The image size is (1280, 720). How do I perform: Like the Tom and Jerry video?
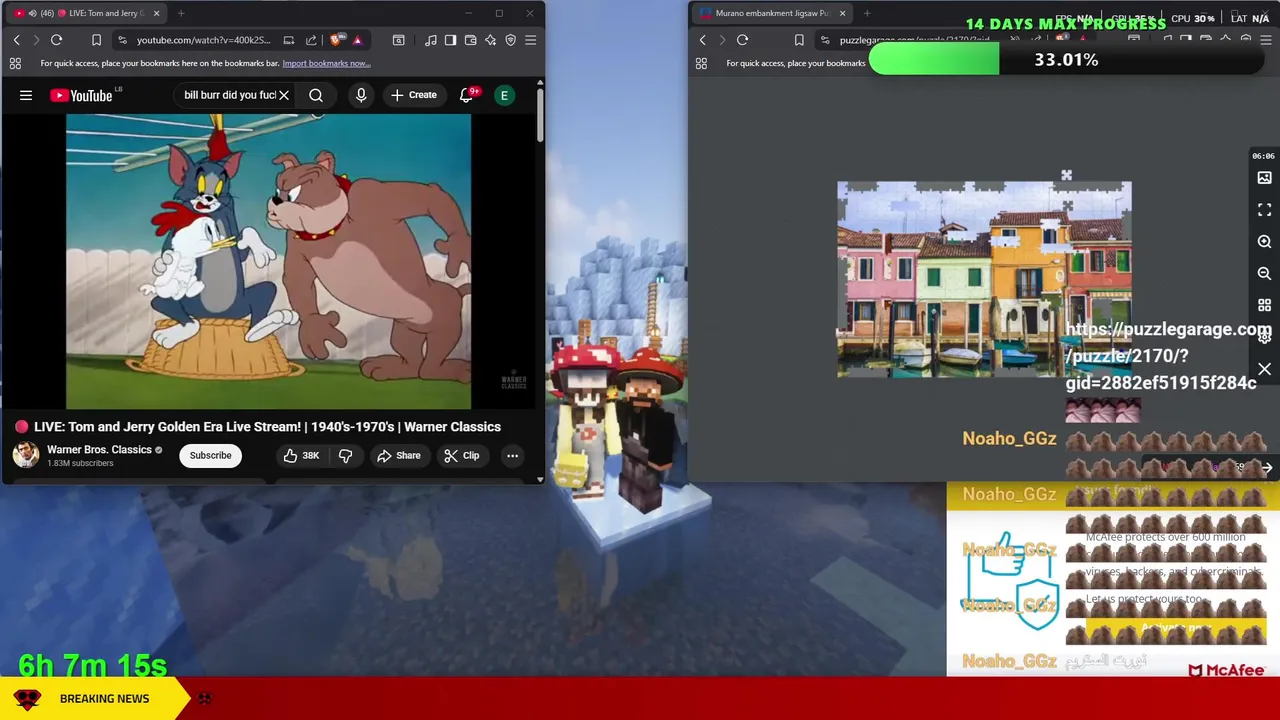300,456
